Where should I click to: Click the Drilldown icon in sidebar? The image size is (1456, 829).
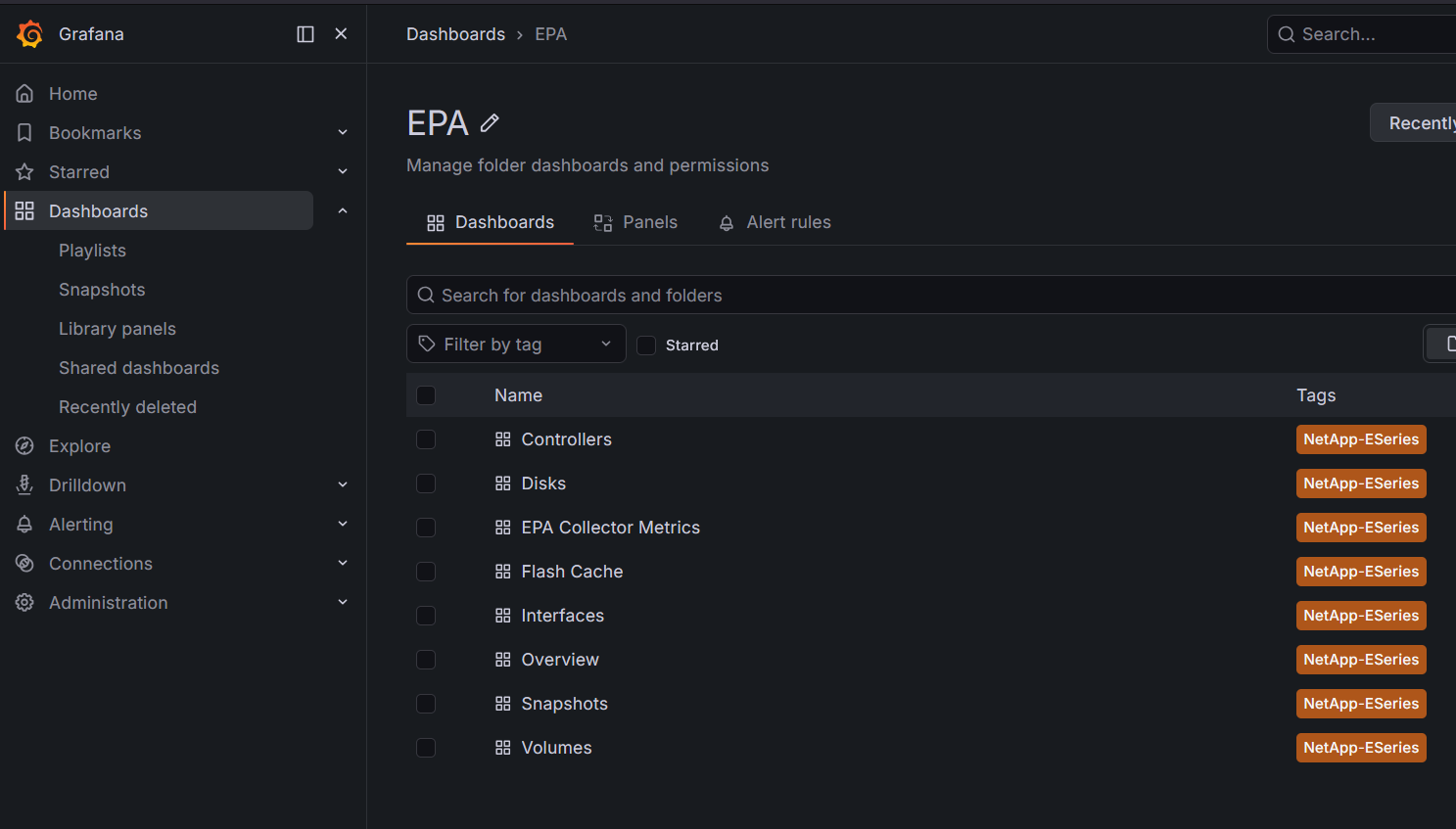[24, 485]
